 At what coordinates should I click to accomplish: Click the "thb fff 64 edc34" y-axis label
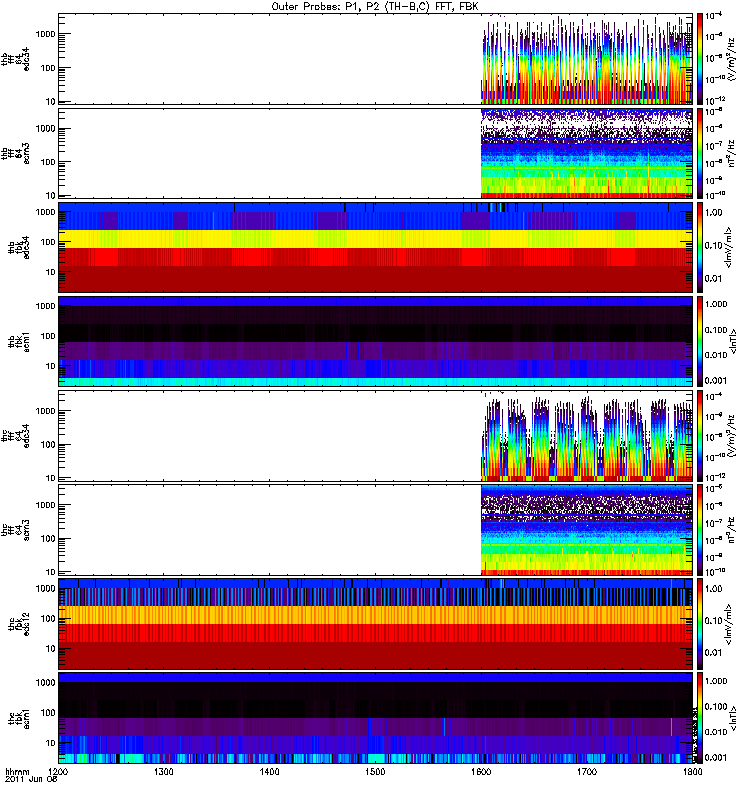15,59
